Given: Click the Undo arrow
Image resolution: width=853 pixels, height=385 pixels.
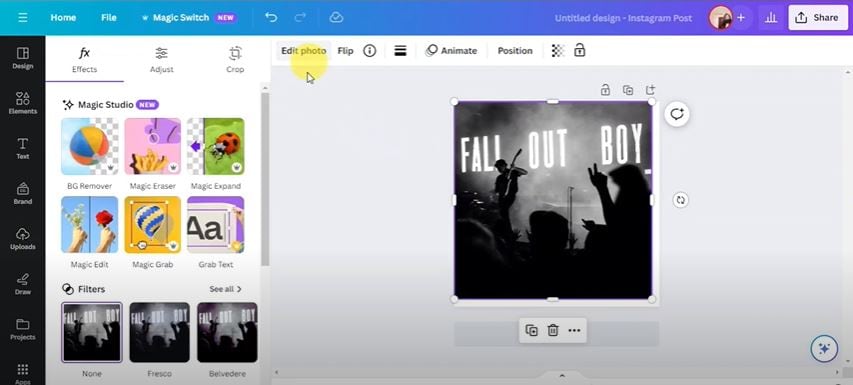Looking at the screenshot, I should pyautogui.click(x=271, y=17).
